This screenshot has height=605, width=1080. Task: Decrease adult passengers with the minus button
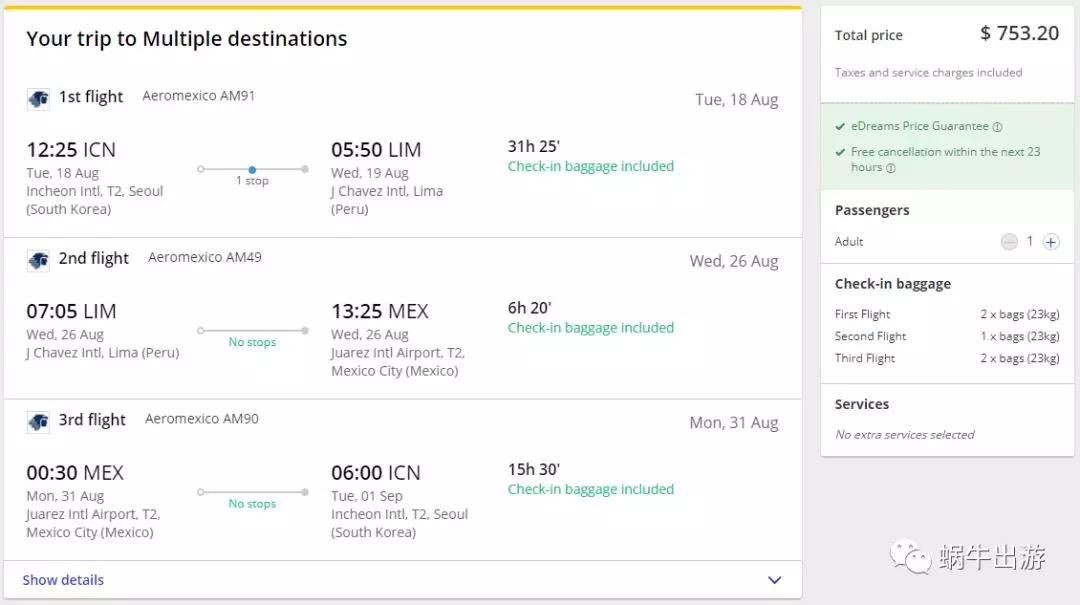[x=1009, y=242]
